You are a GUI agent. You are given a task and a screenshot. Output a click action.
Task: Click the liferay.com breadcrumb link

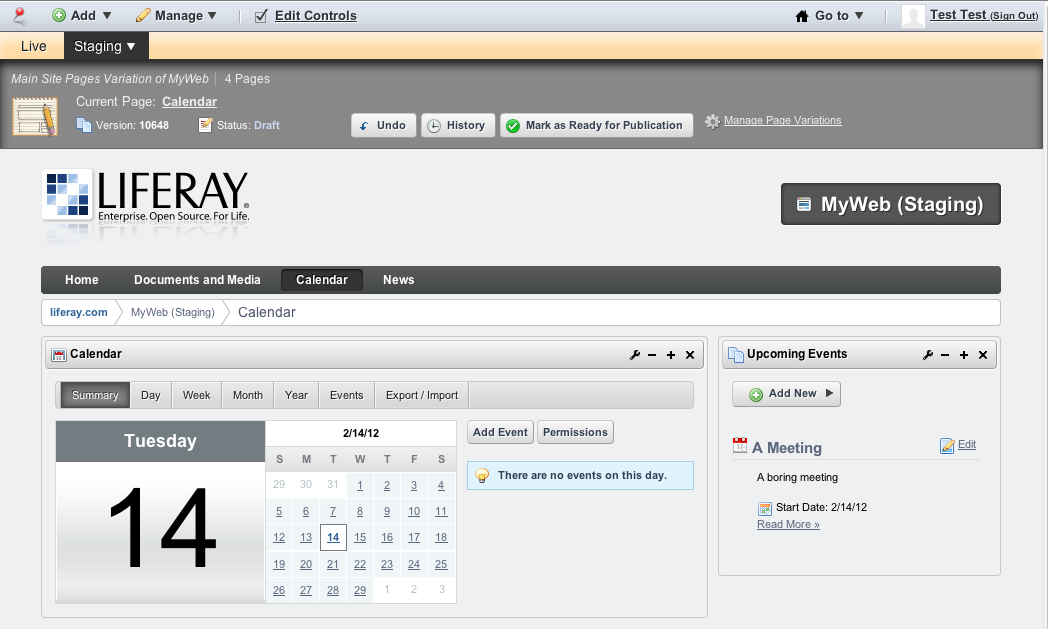click(78, 312)
